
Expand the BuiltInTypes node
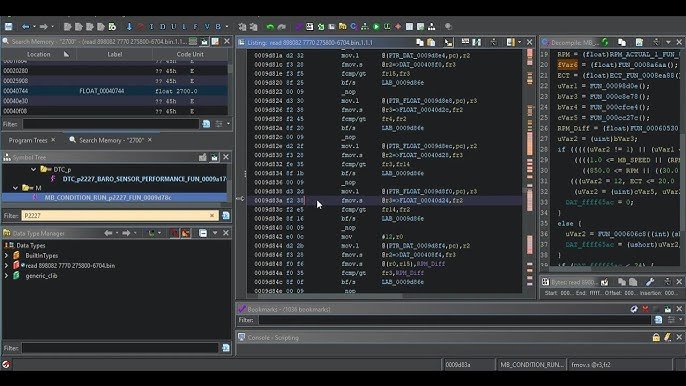click(x=6, y=256)
